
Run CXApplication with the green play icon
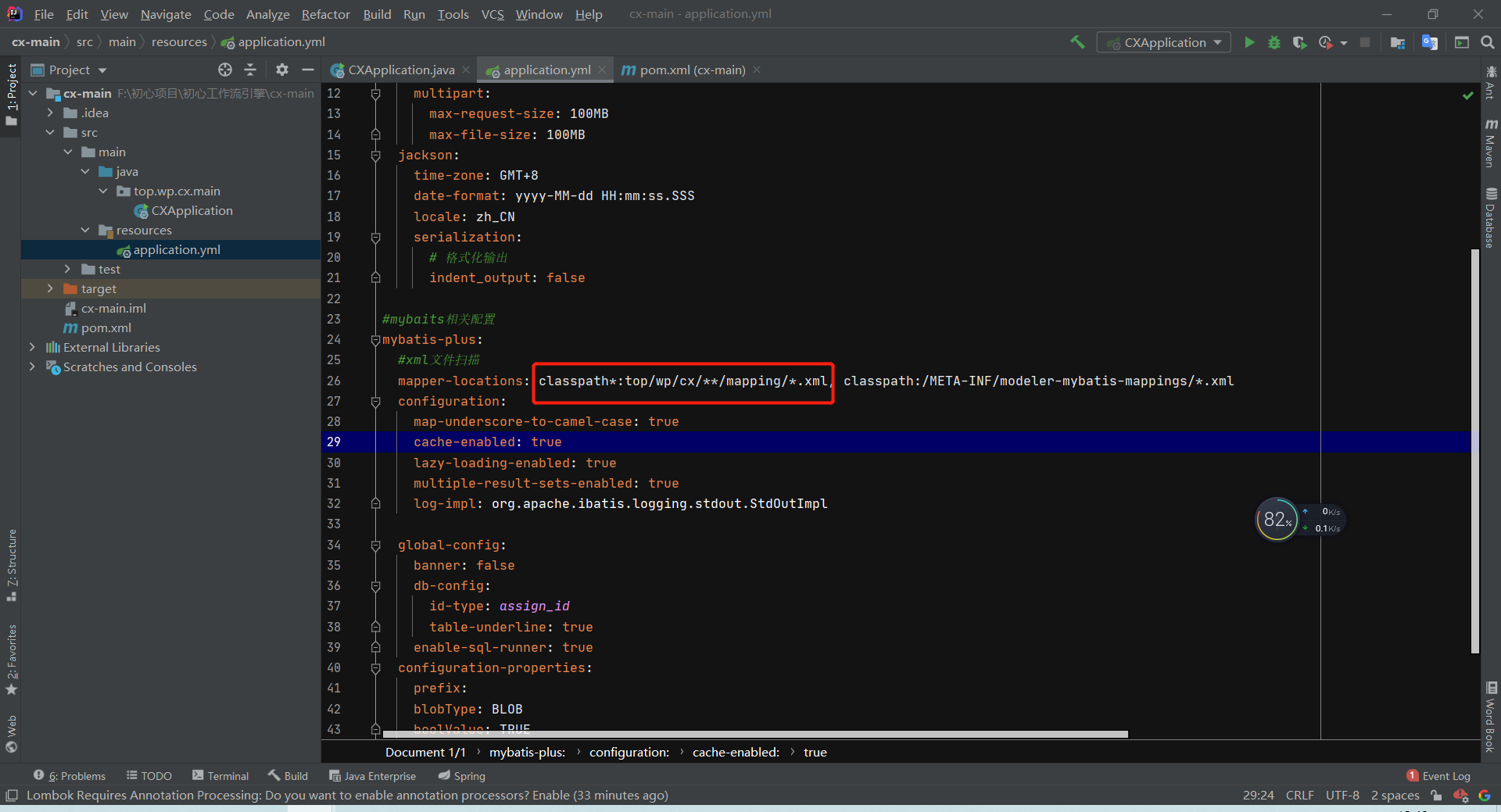[1248, 42]
